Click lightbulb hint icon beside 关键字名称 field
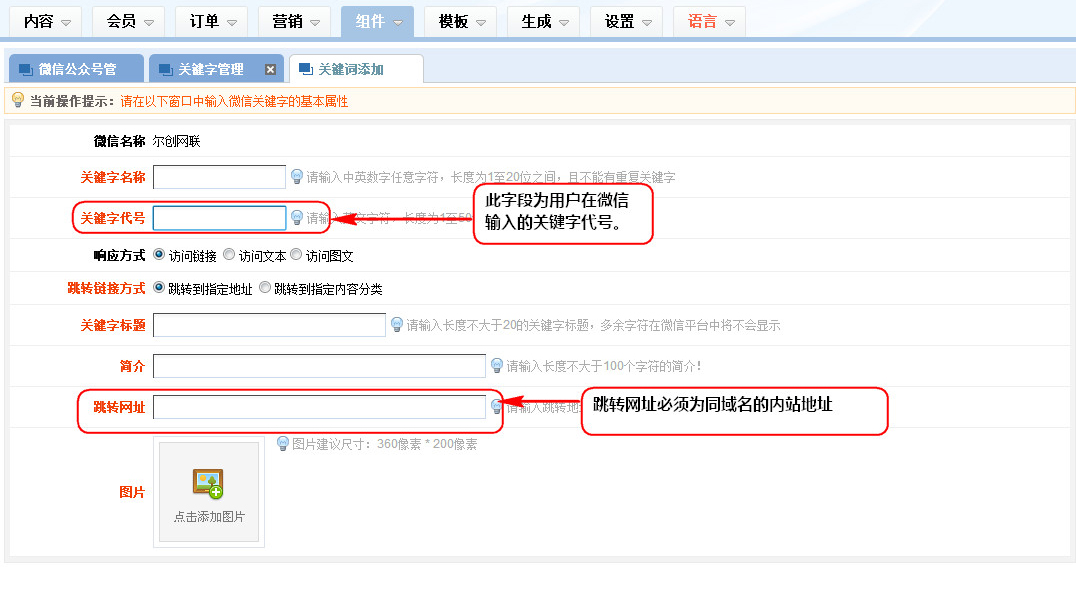 coord(297,177)
